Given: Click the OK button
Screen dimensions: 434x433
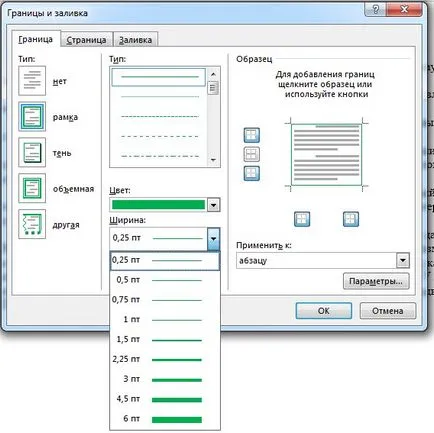Looking at the screenshot, I should pyautogui.click(x=324, y=311).
